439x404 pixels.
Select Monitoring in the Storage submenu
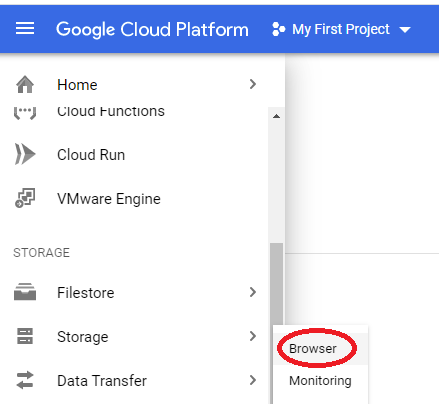321,381
